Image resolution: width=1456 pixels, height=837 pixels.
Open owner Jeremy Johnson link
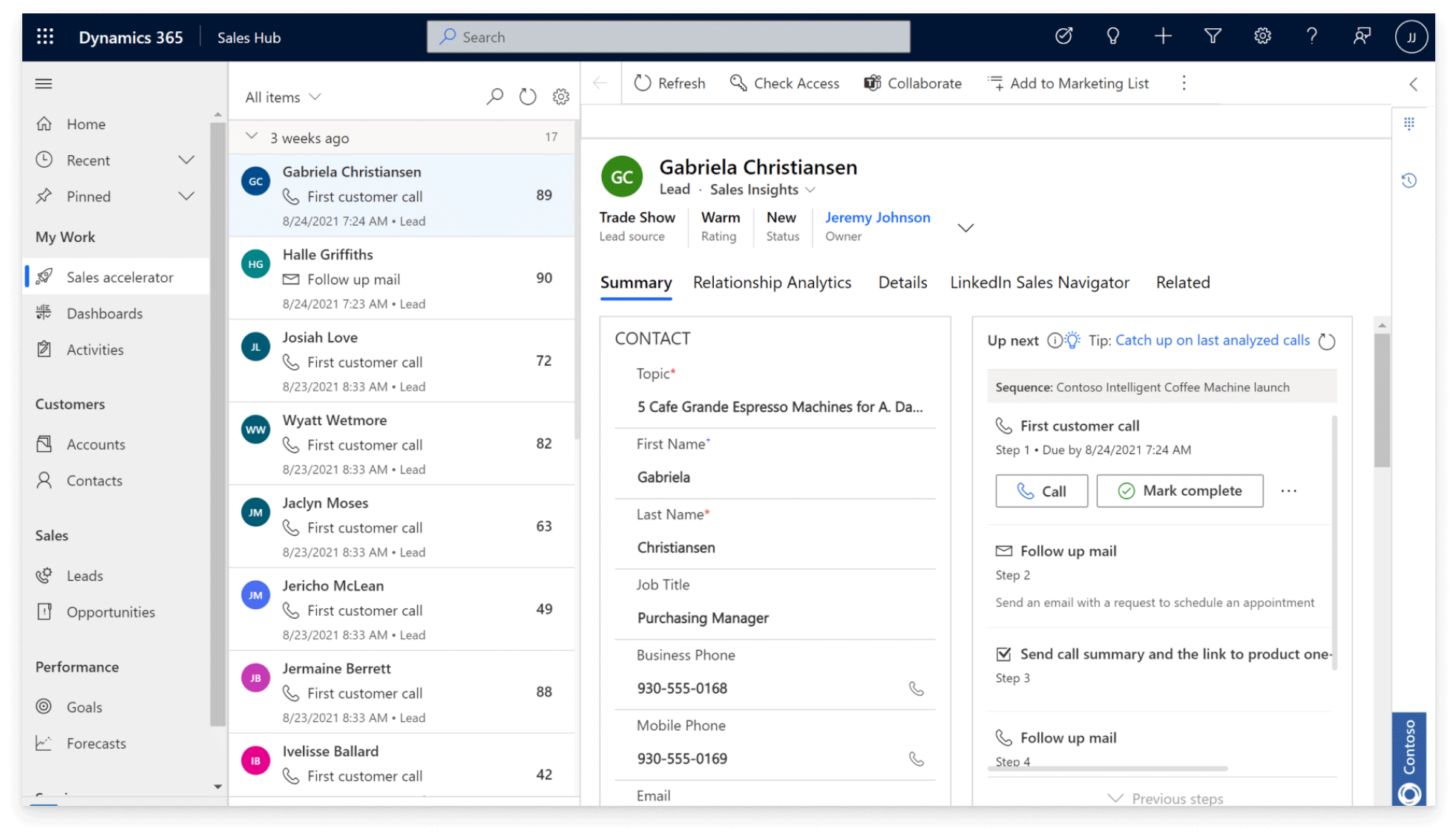pos(877,217)
